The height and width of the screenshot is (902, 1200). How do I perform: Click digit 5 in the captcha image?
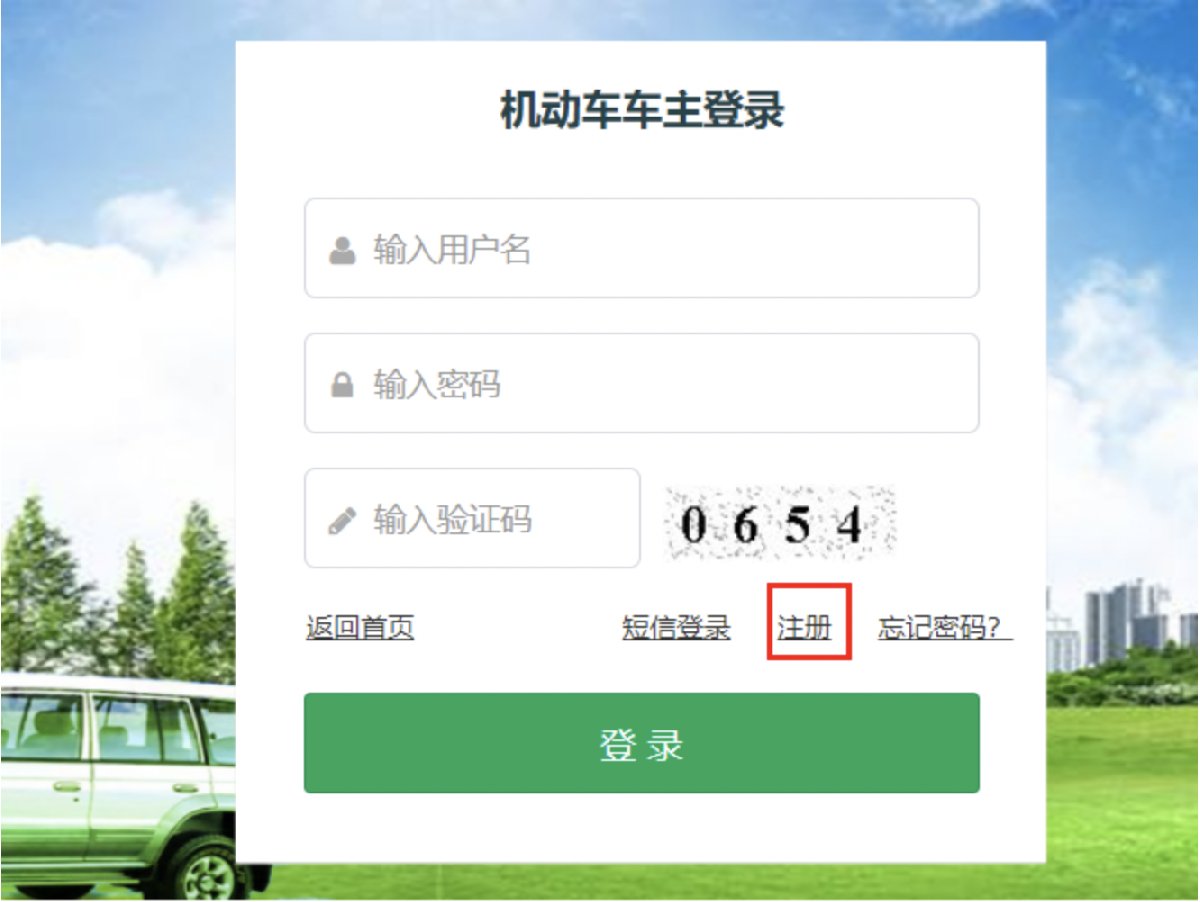797,524
